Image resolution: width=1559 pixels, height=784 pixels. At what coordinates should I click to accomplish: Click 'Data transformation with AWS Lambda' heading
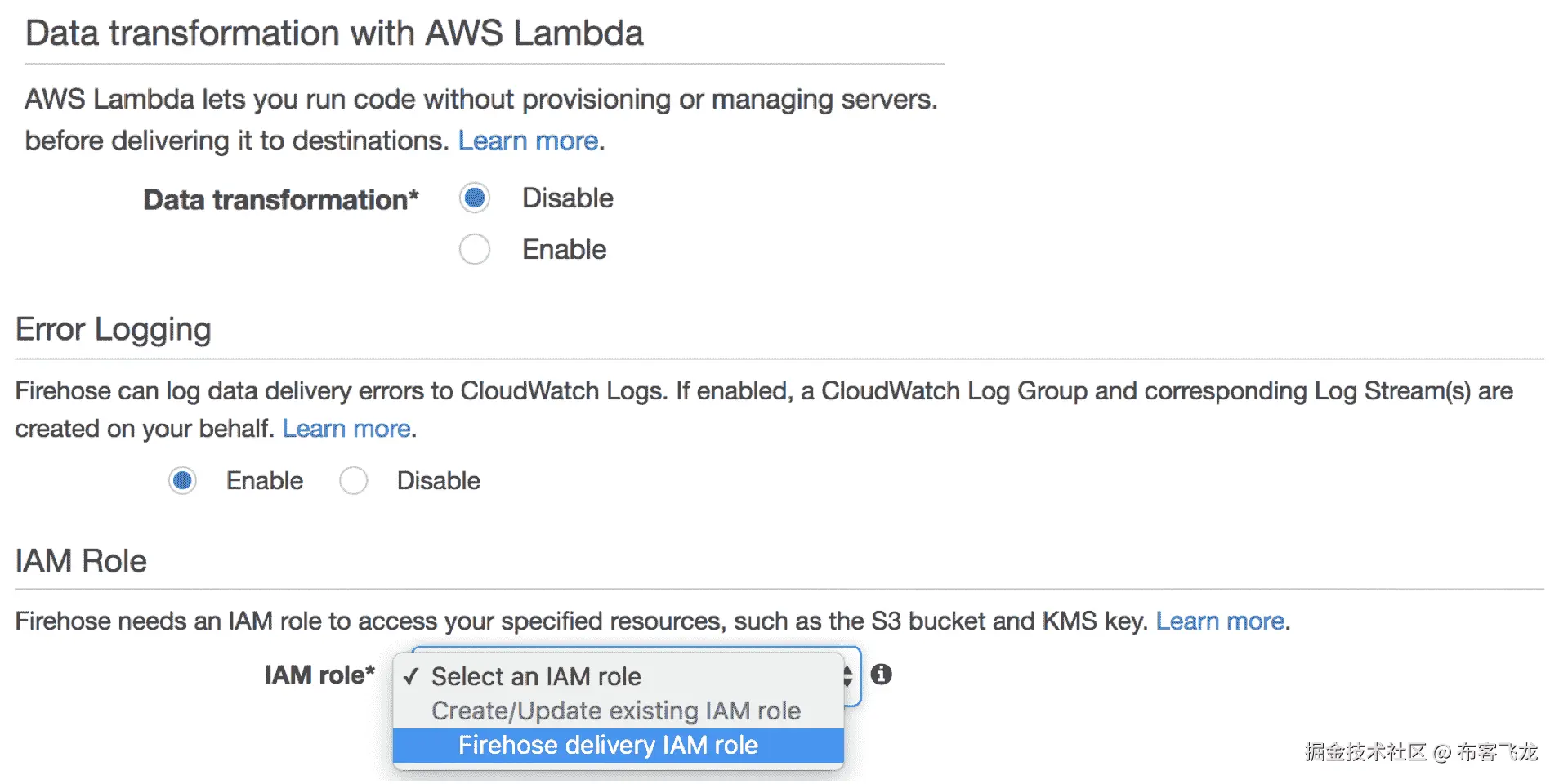click(x=334, y=33)
